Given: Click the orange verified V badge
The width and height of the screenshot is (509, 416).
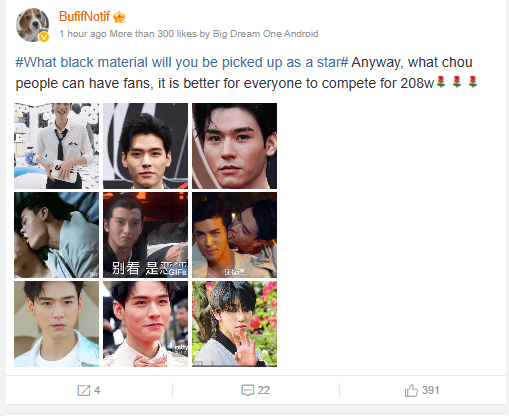Looking at the screenshot, I should (44, 37).
